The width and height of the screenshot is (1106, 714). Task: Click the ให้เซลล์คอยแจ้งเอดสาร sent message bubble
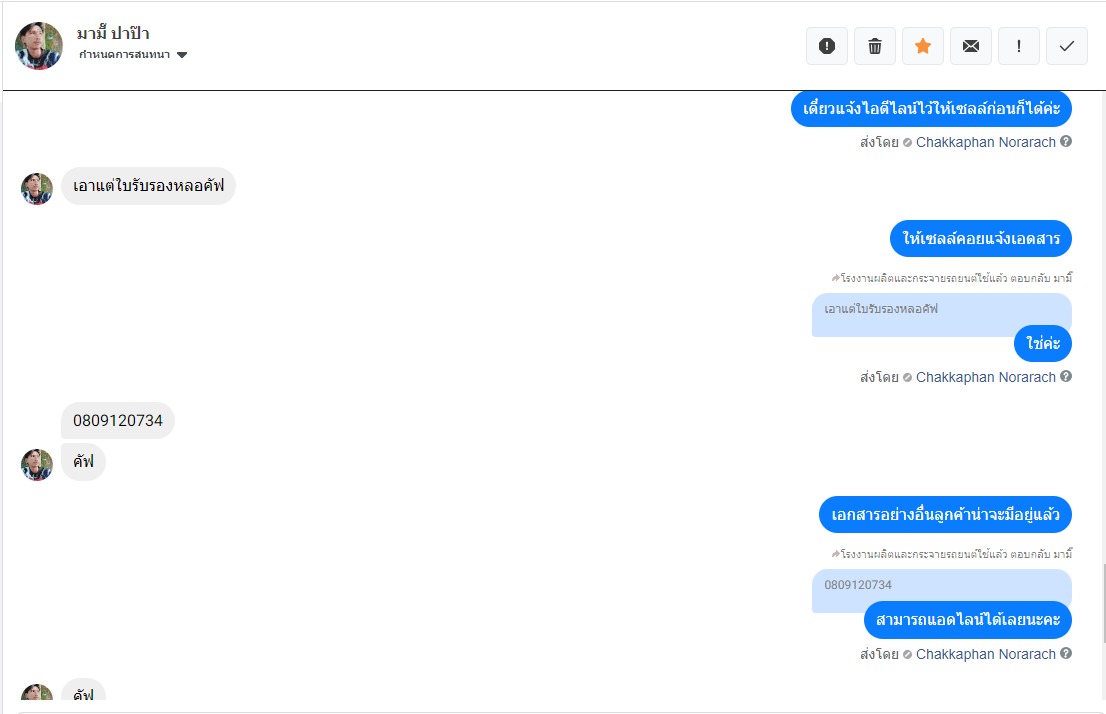click(x=980, y=239)
